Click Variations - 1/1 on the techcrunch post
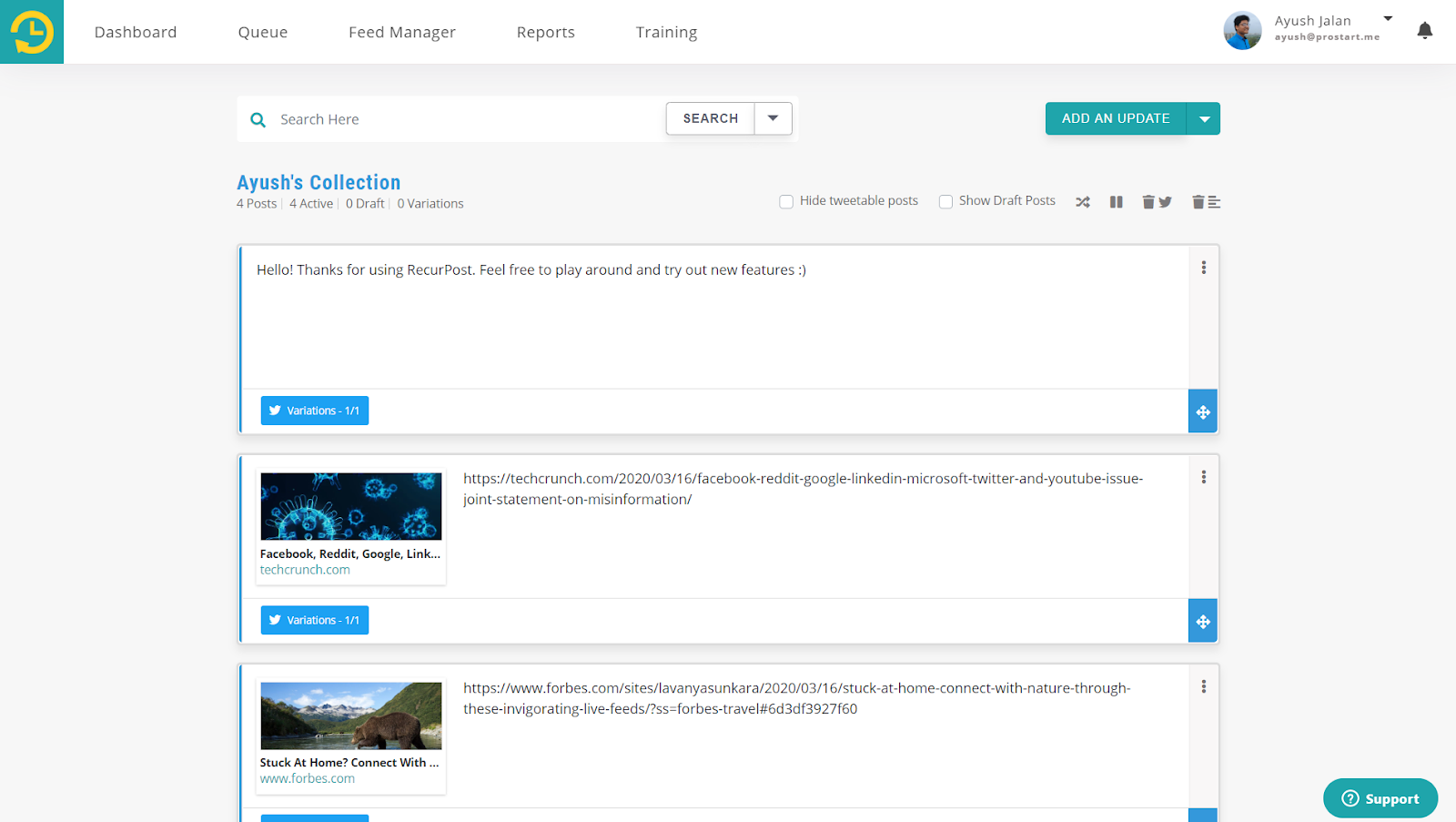Viewport: 1456px width, 822px height. point(315,620)
